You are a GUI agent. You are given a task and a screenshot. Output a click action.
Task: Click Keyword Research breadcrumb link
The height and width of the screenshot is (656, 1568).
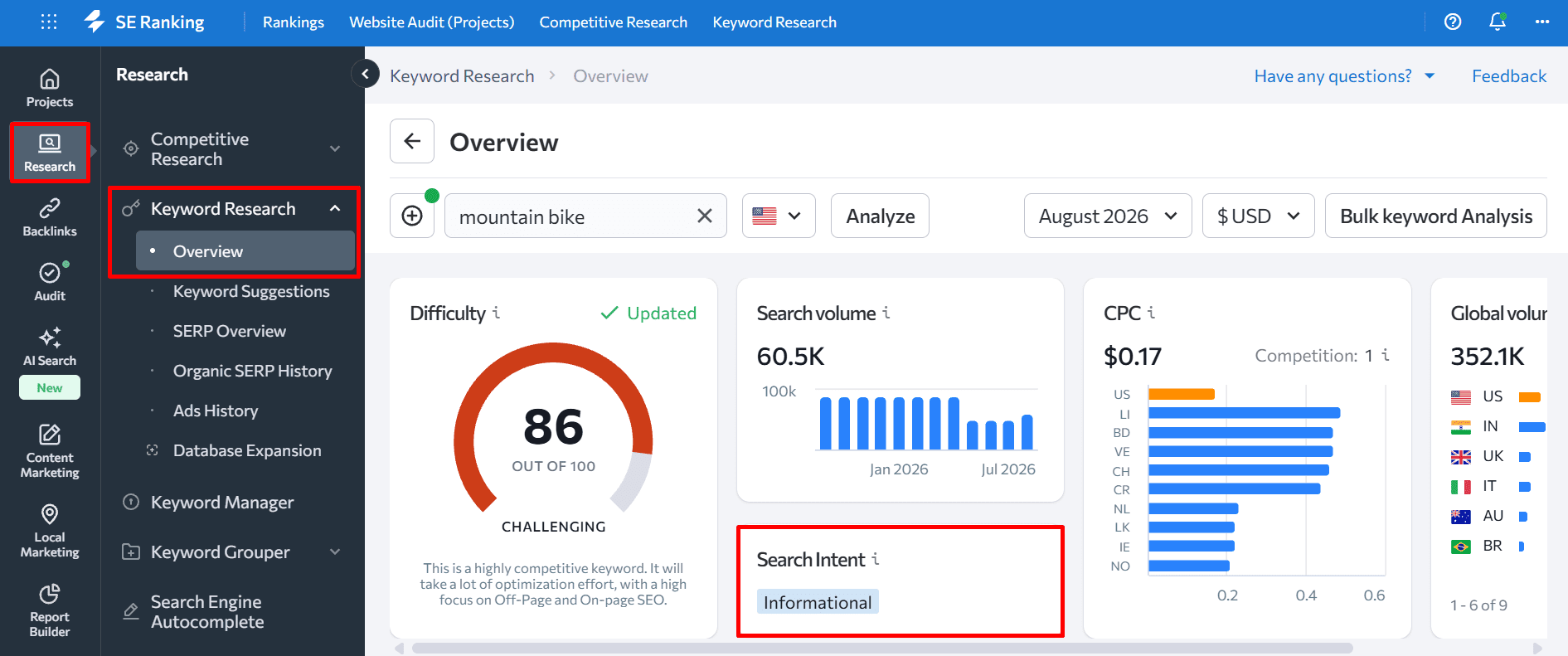462,75
